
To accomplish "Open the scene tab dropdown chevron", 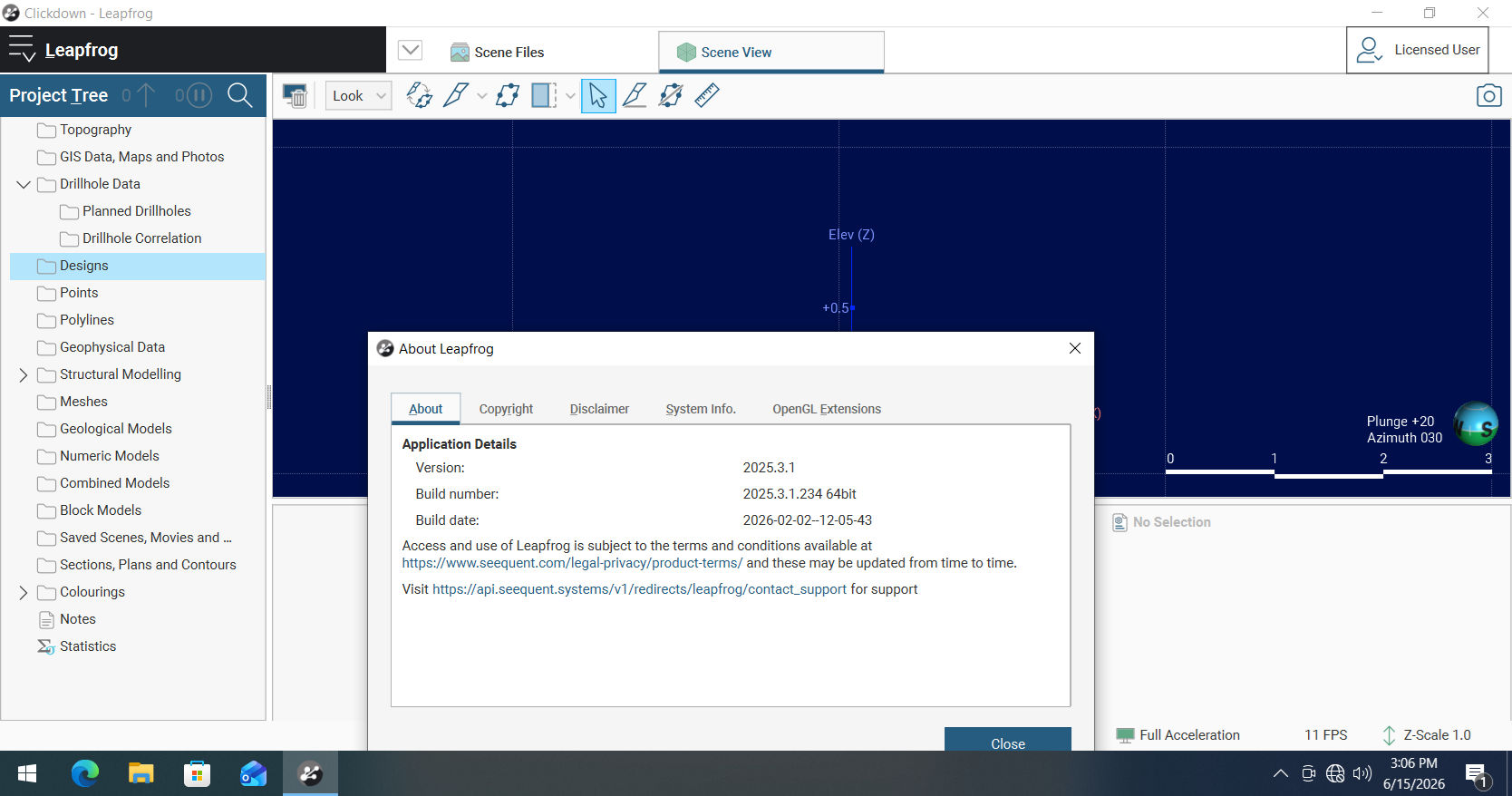I will coord(410,50).
